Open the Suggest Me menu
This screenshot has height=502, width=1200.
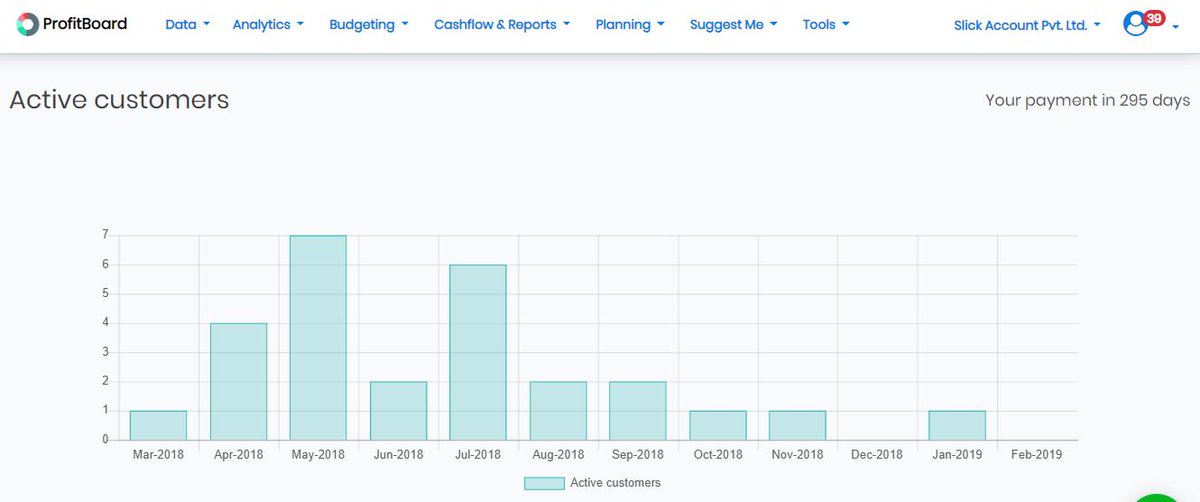(734, 24)
